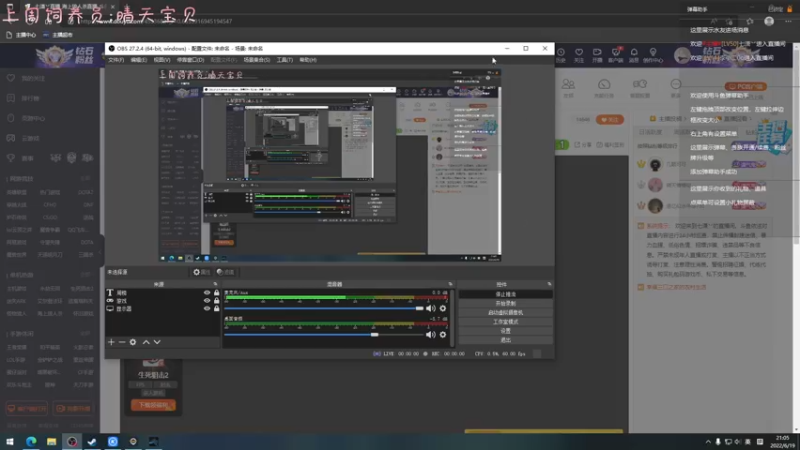
Task: Click the orange follow button on stream page
Action: 610,119
